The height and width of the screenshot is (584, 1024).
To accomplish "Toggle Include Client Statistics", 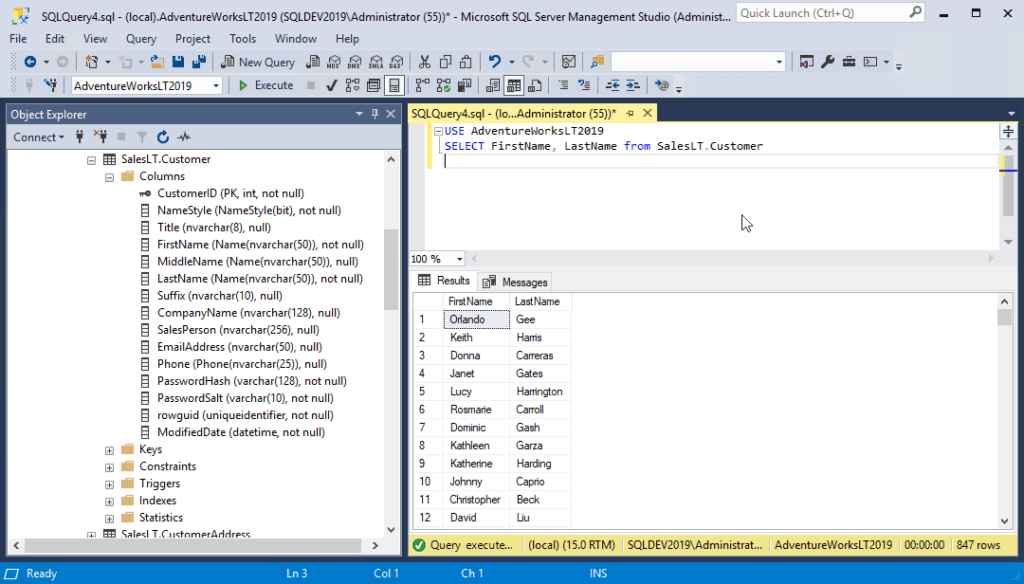I will coord(464,86).
